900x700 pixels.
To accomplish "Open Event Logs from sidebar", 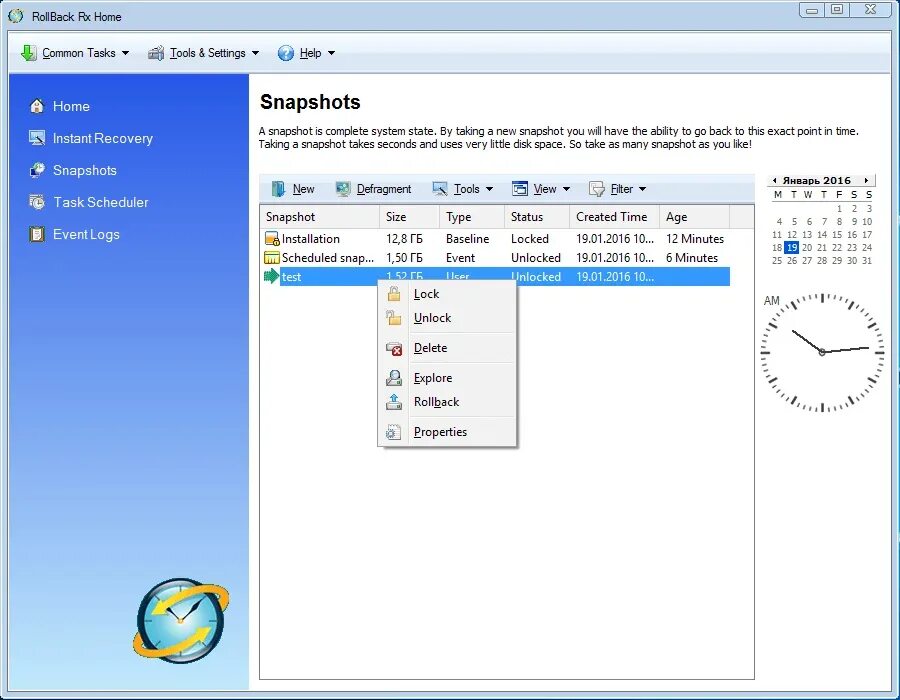I will coord(86,234).
